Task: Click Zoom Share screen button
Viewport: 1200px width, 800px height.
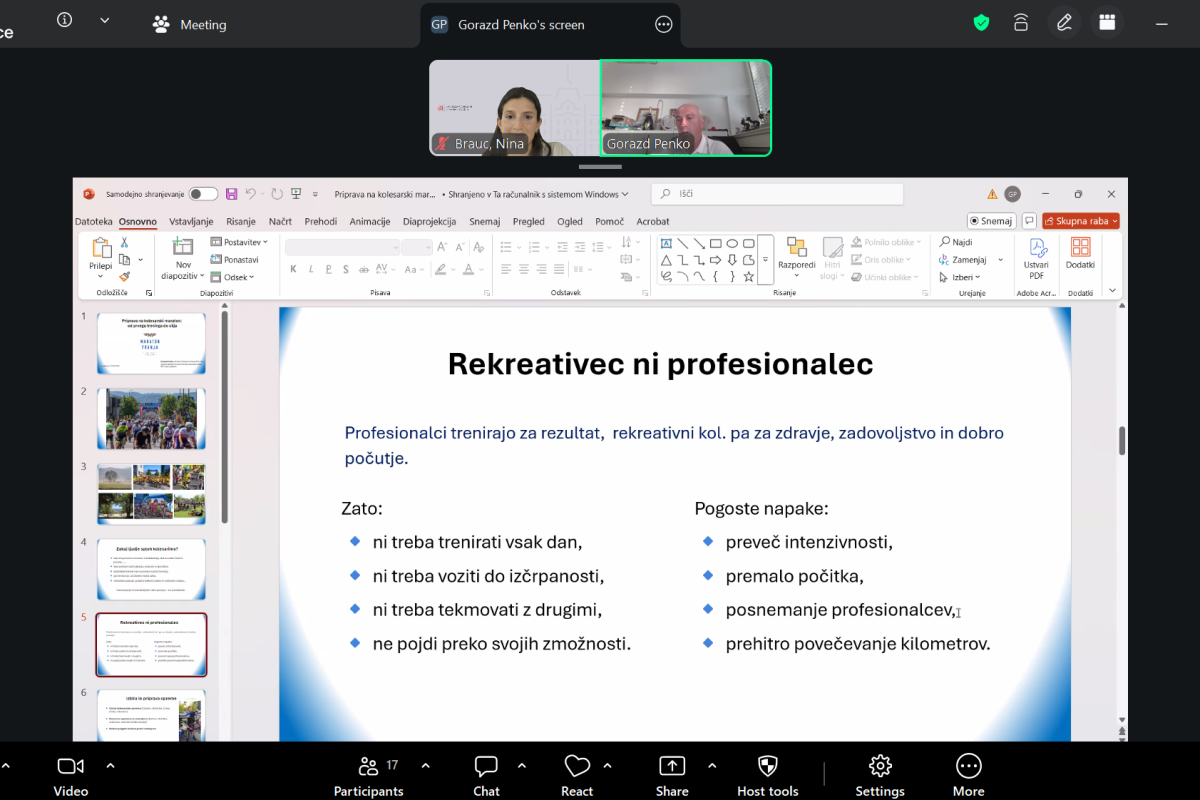Action: click(x=672, y=775)
